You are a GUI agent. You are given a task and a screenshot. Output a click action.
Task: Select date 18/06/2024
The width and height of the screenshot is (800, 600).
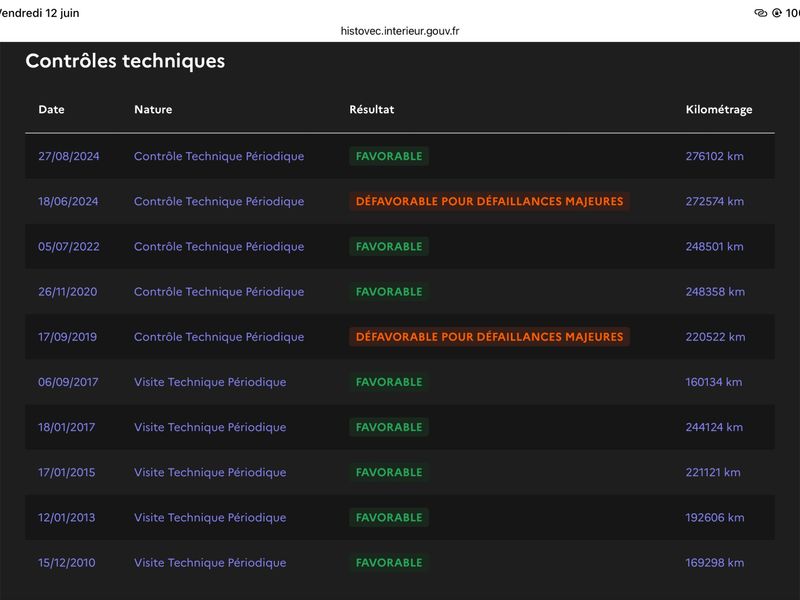[68, 201]
